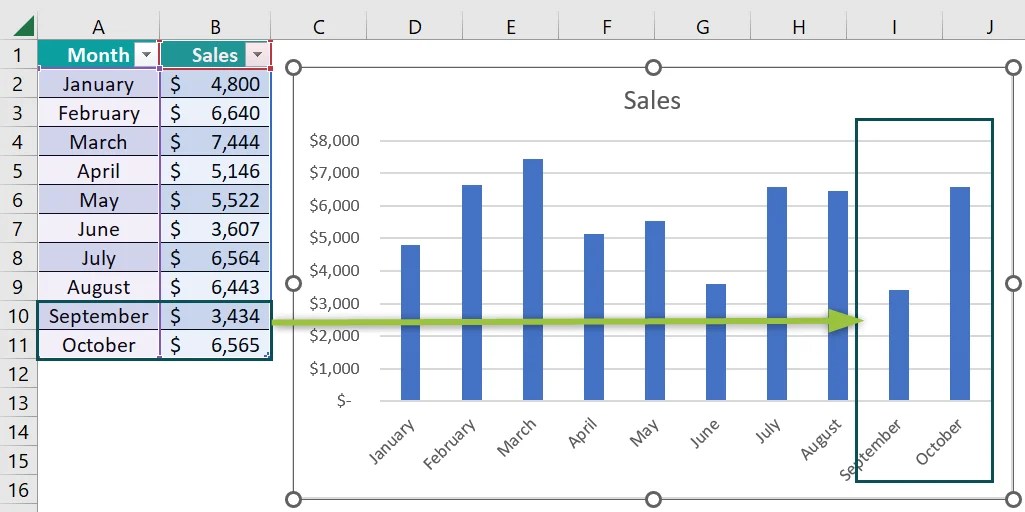Select the July cell
Screen dimensions: 1025x512
click(99, 258)
